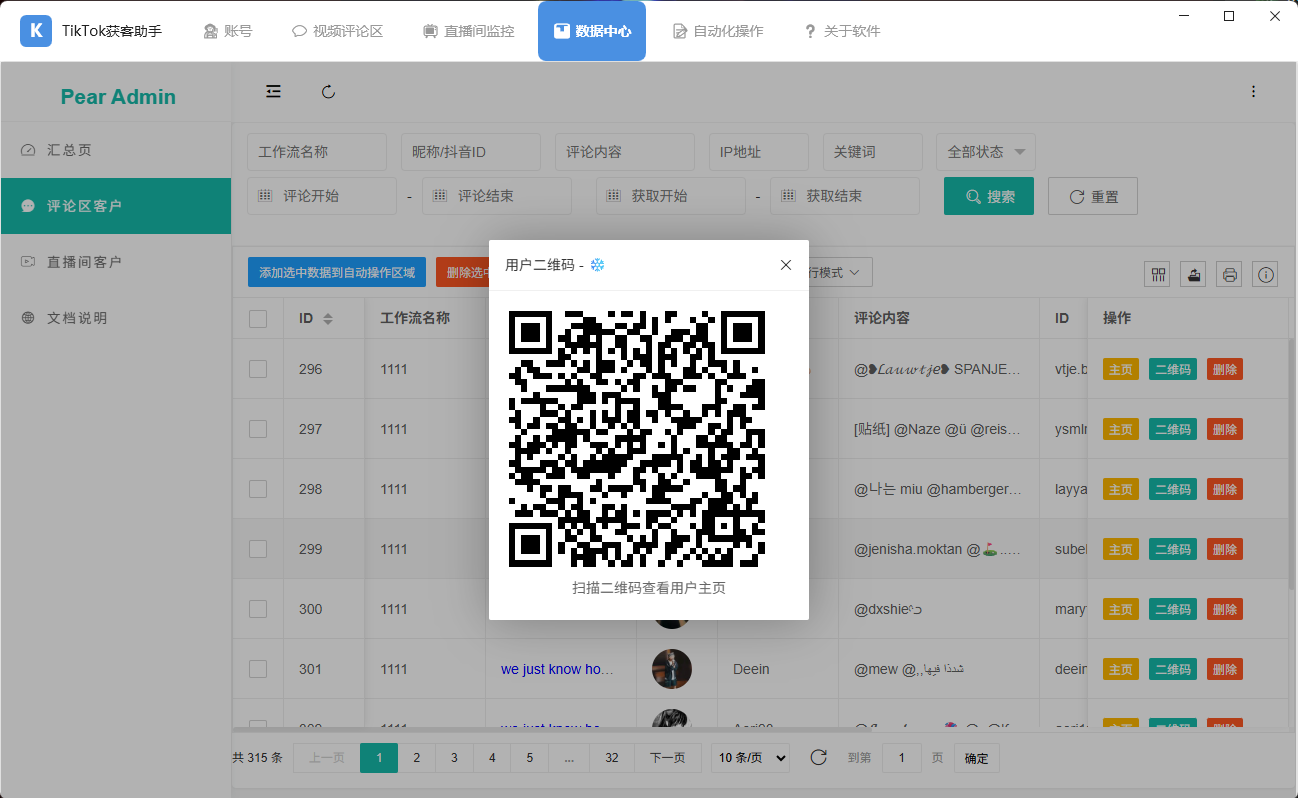The height and width of the screenshot is (798, 1298).
Task: Open 直播间客户 in sidebar
Action: point(116,262)
